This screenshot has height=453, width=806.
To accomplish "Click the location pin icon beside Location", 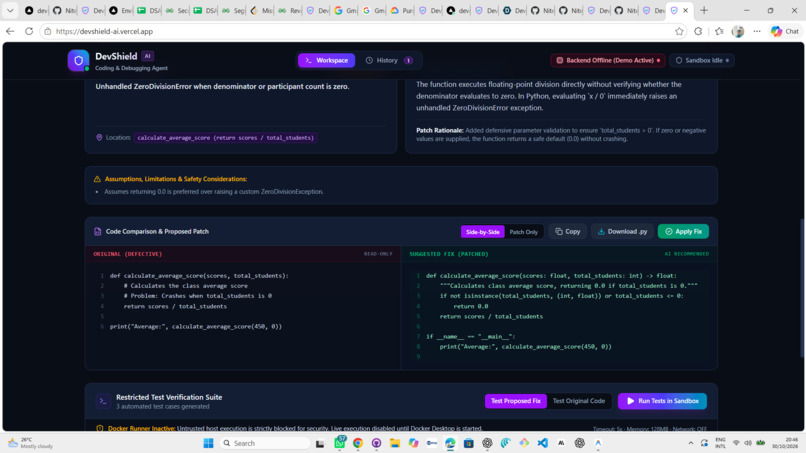I will 99,138.
